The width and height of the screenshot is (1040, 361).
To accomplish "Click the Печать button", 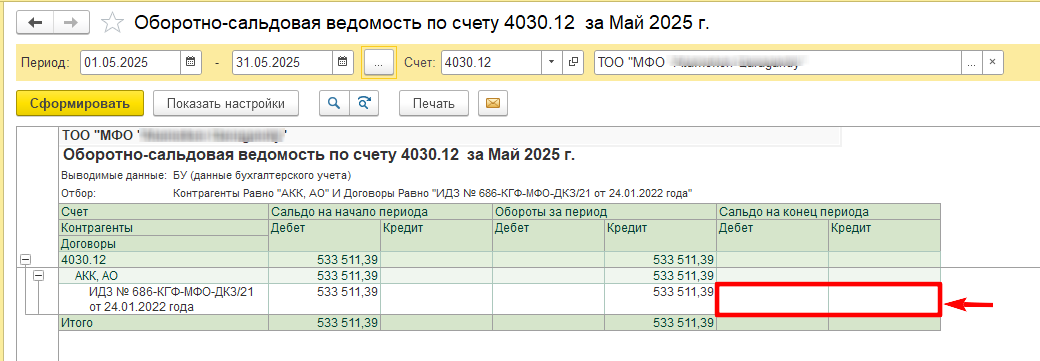I will pos(434,104).
